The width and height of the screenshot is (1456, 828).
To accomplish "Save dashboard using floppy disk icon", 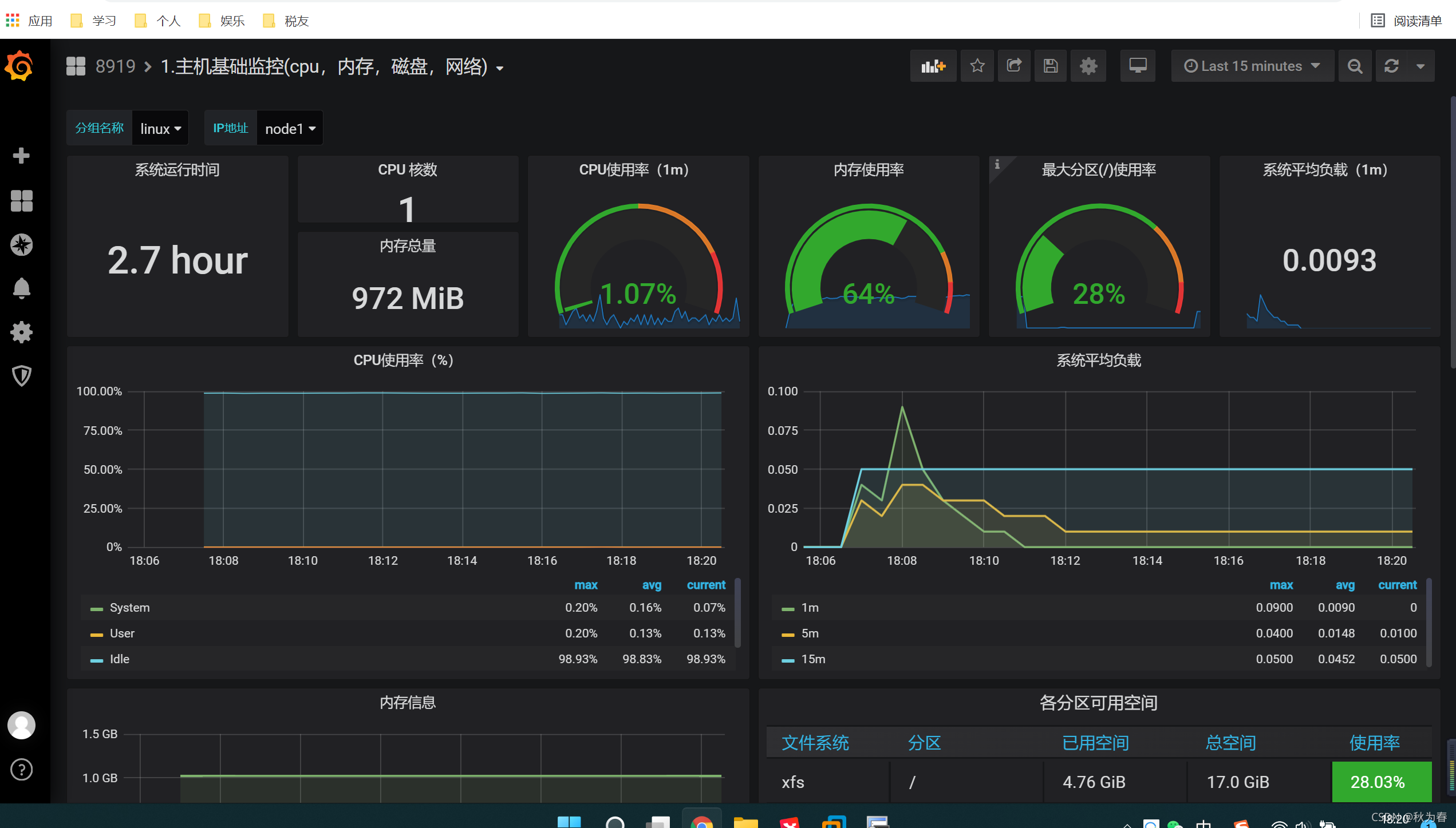I will tap(1051, 66).
